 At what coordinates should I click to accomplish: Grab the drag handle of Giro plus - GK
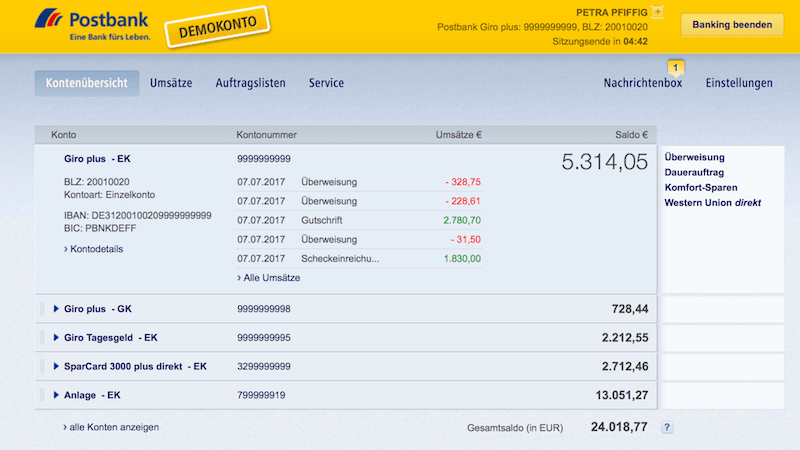(42, 309)
